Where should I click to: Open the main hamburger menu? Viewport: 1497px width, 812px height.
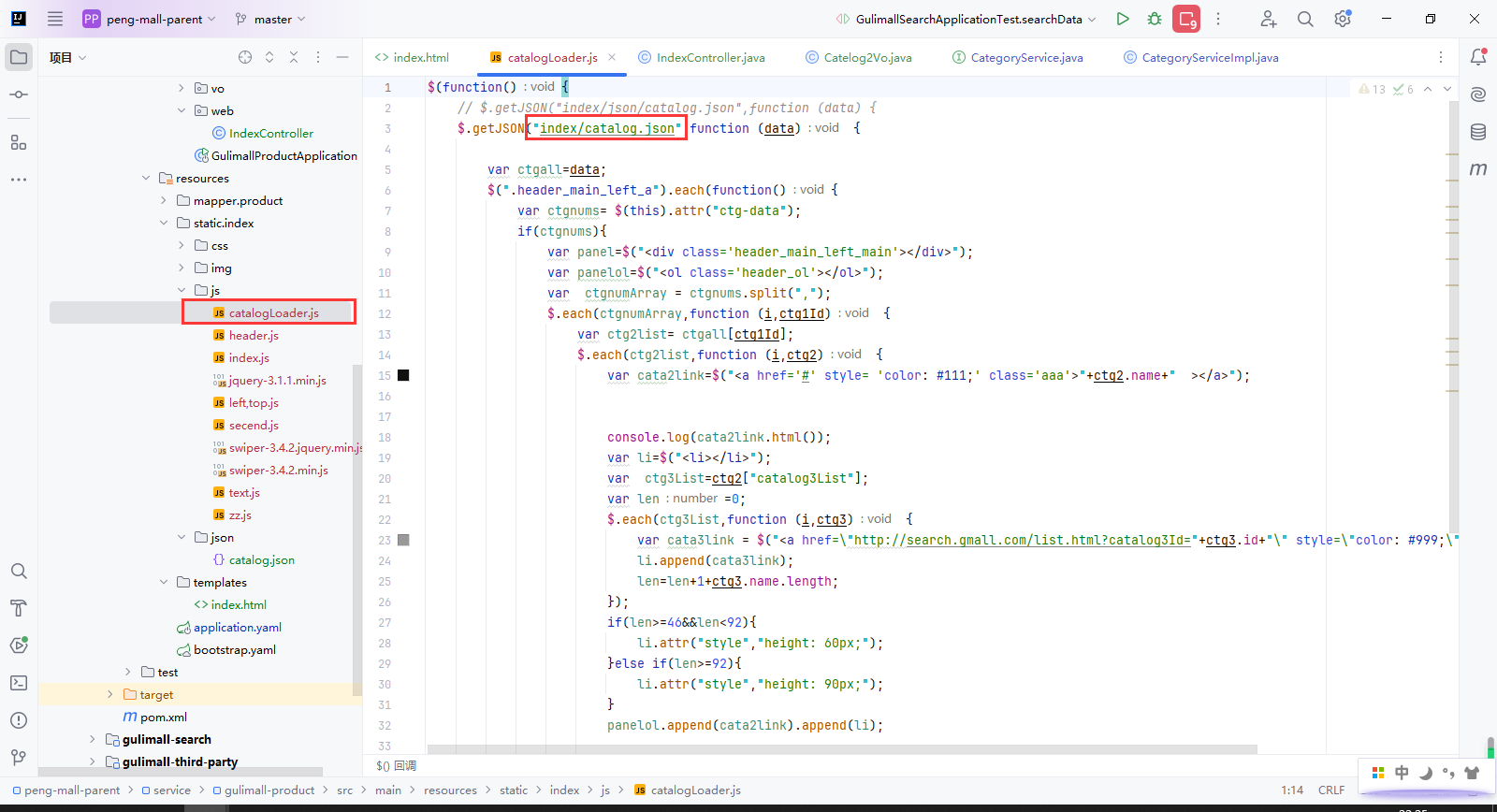(x=55, y=19)
